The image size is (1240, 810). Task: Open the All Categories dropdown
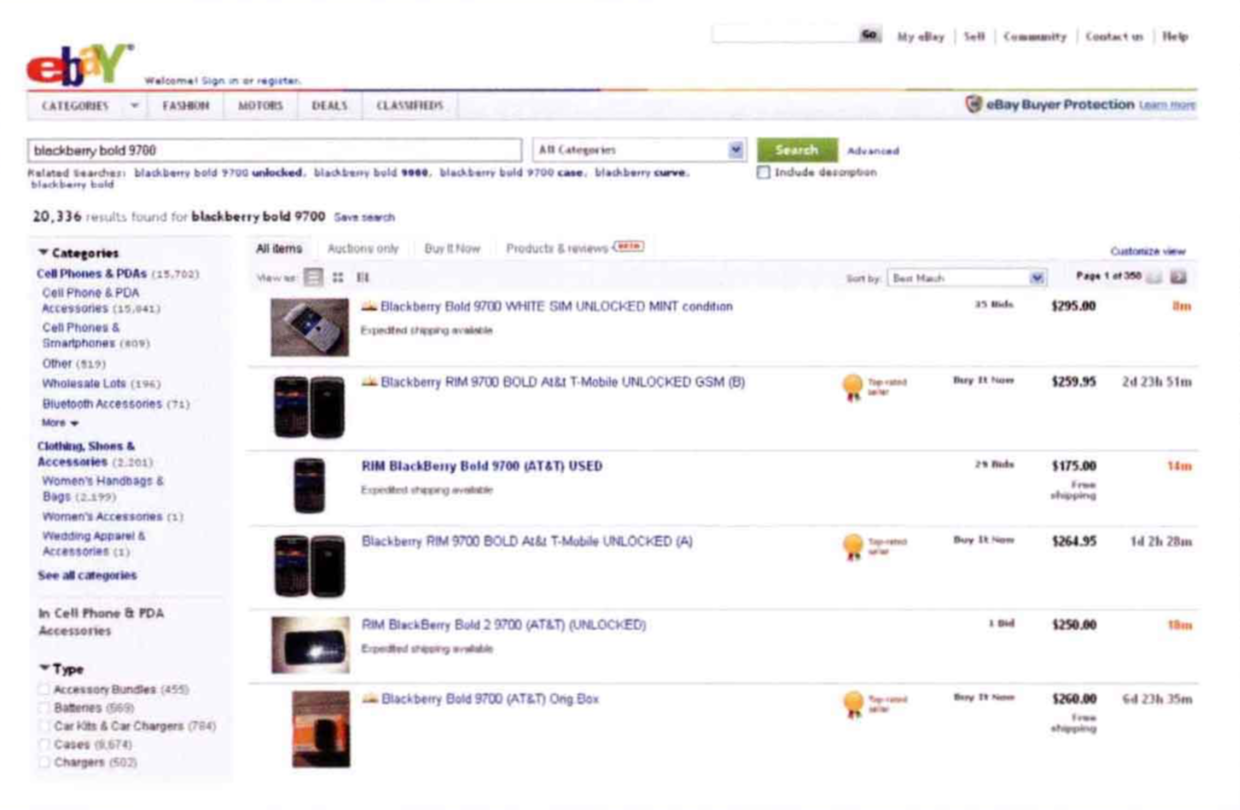640,150
